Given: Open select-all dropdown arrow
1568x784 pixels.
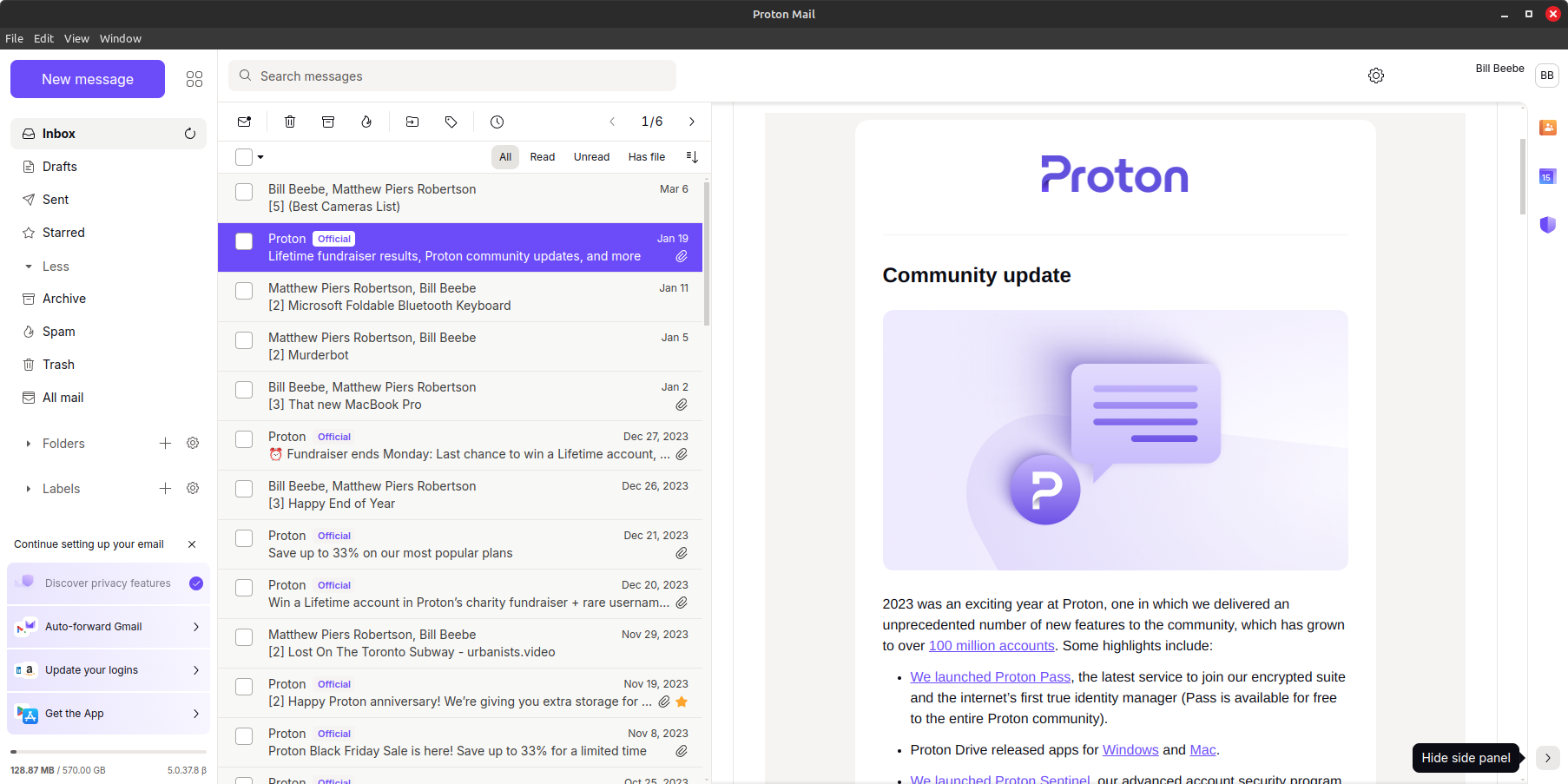Looking at the screenshot, I should [260, 157].
